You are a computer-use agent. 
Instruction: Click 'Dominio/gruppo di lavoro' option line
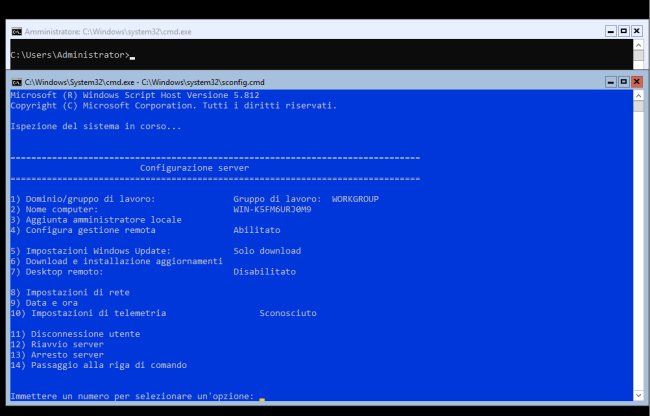point(83,199)
